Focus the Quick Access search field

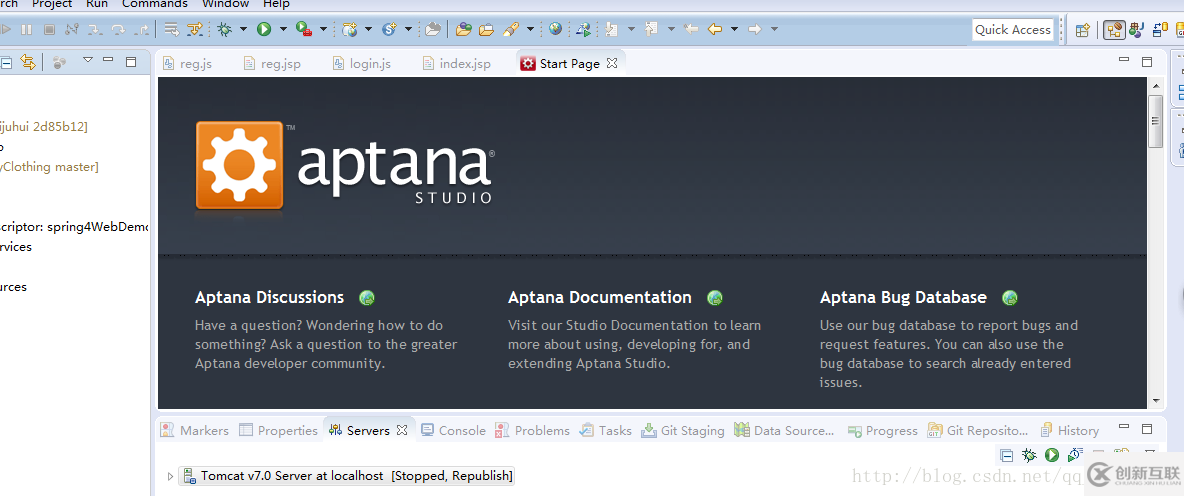coord(1013,29)
